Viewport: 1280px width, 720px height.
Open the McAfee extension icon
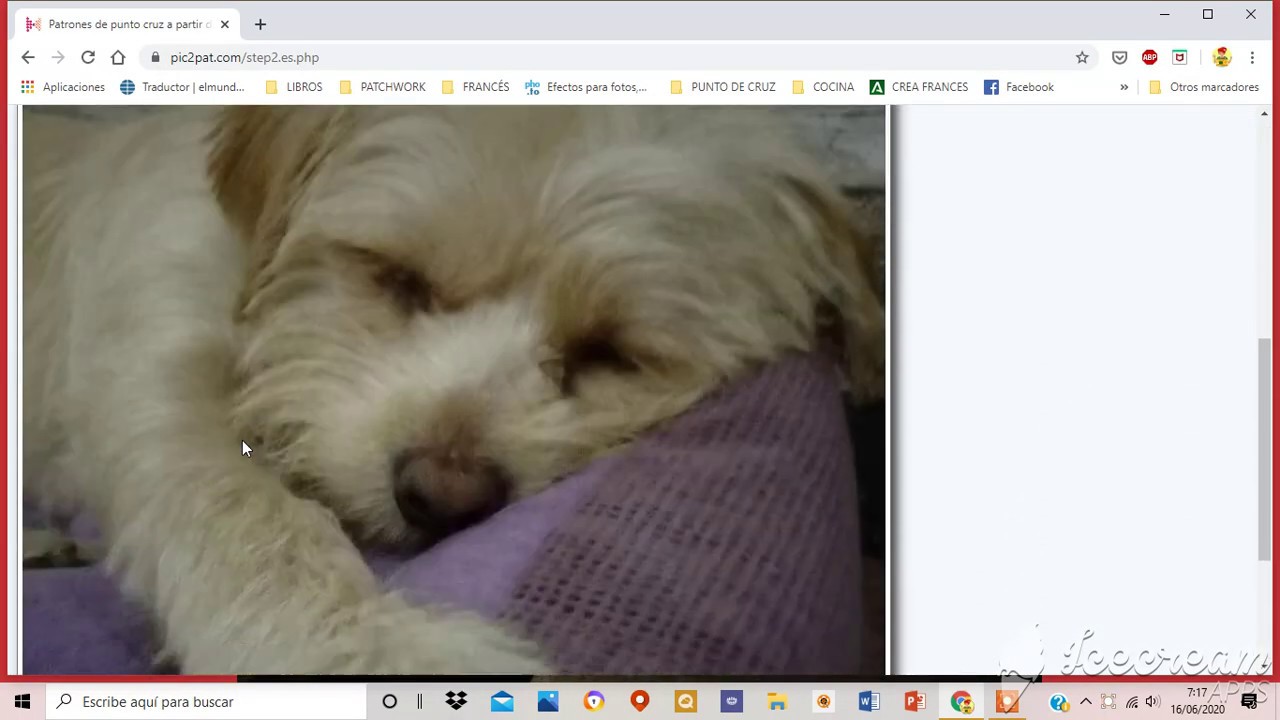(1180, 57)
